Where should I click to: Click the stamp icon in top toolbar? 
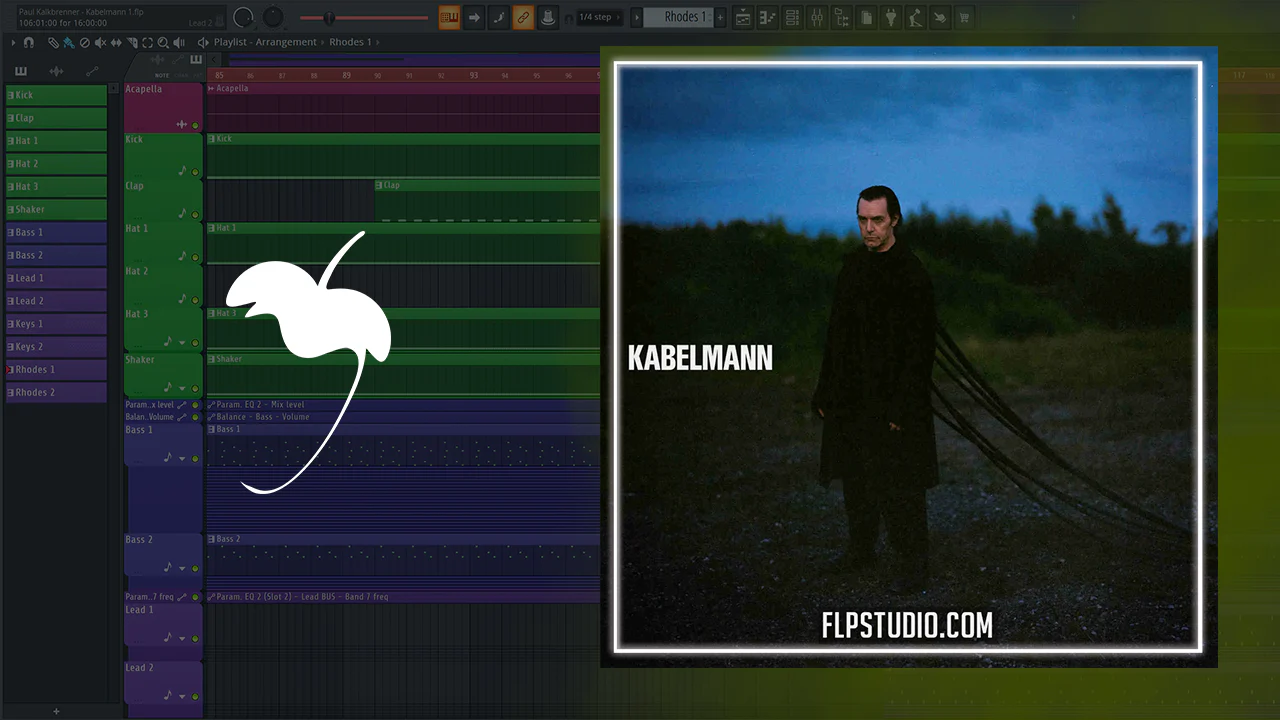pyautogui.click(x=547, y=17)
